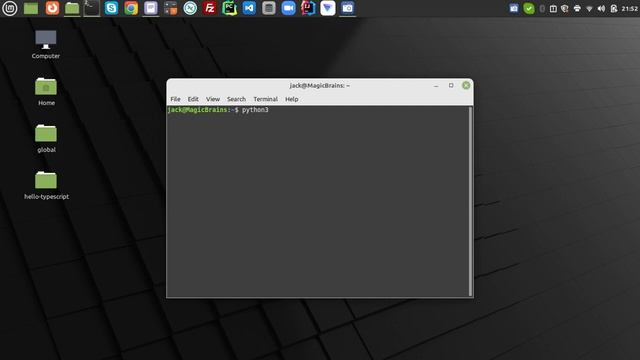Open the File menu in the terminal
This screenshot has height=360, width=640.
176,99
